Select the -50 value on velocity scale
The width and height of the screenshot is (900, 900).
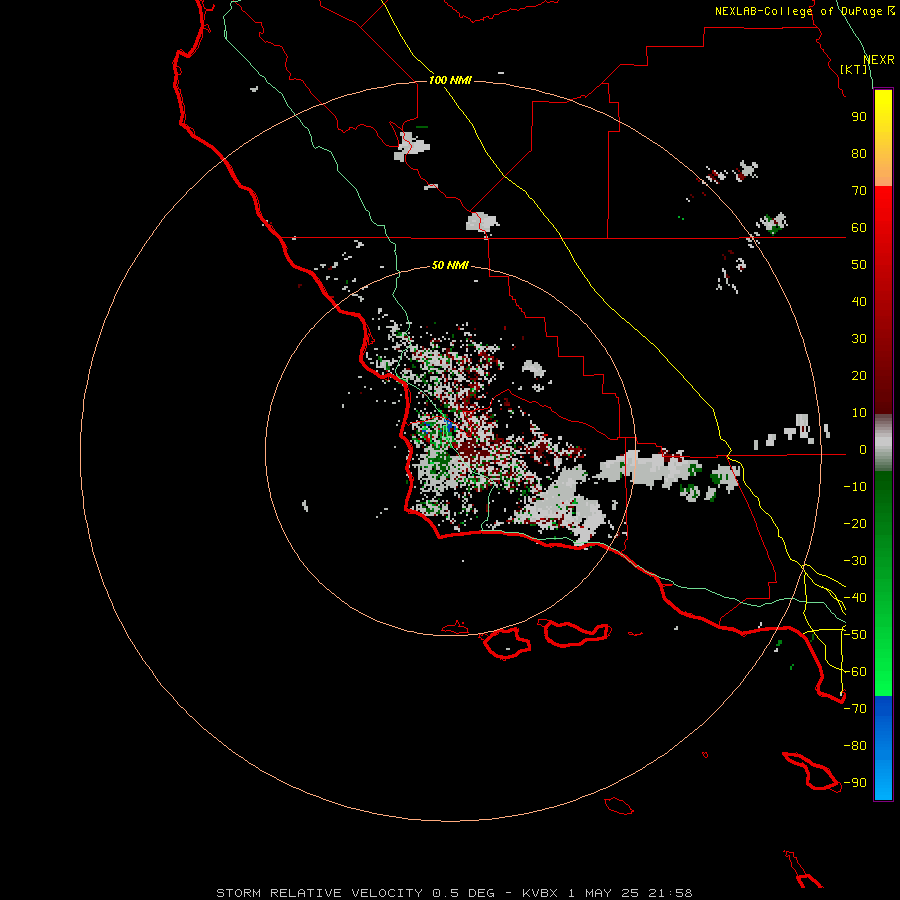coord(855,635)
